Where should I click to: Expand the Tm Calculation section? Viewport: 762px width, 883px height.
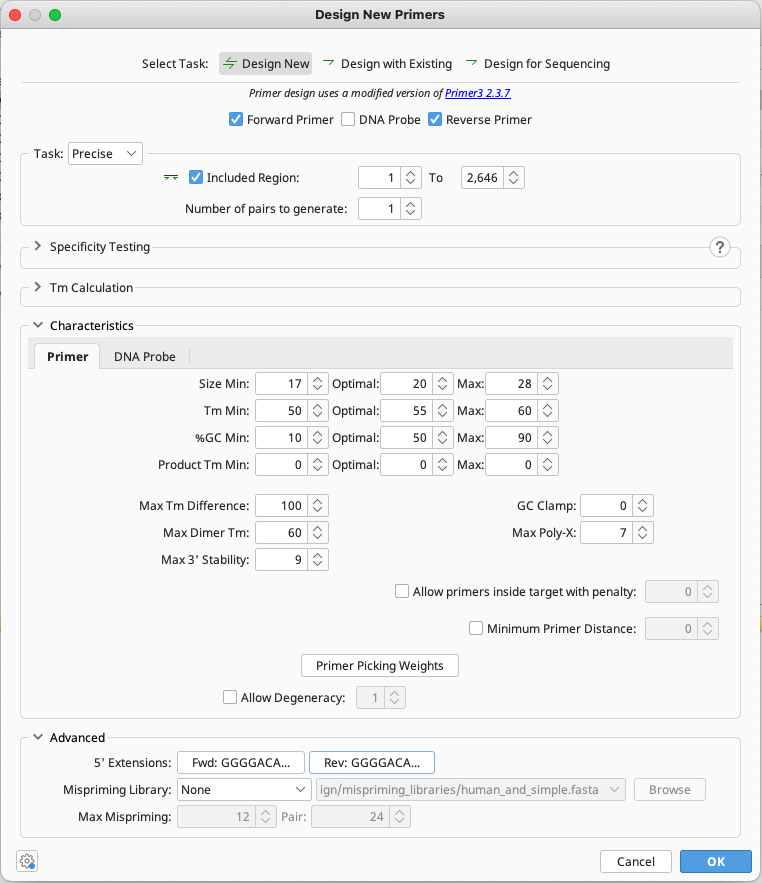pyautogui.click(x=37, y=288)
